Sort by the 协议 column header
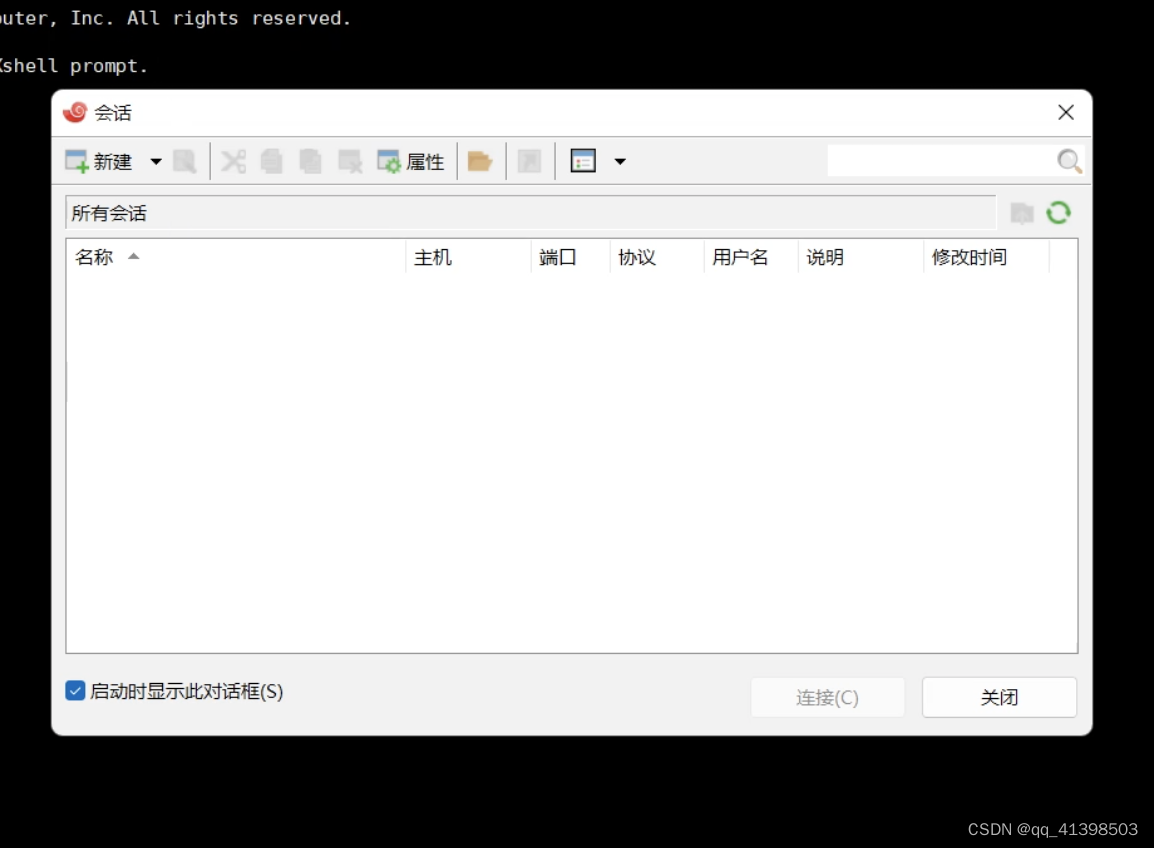 coord(657,257)
